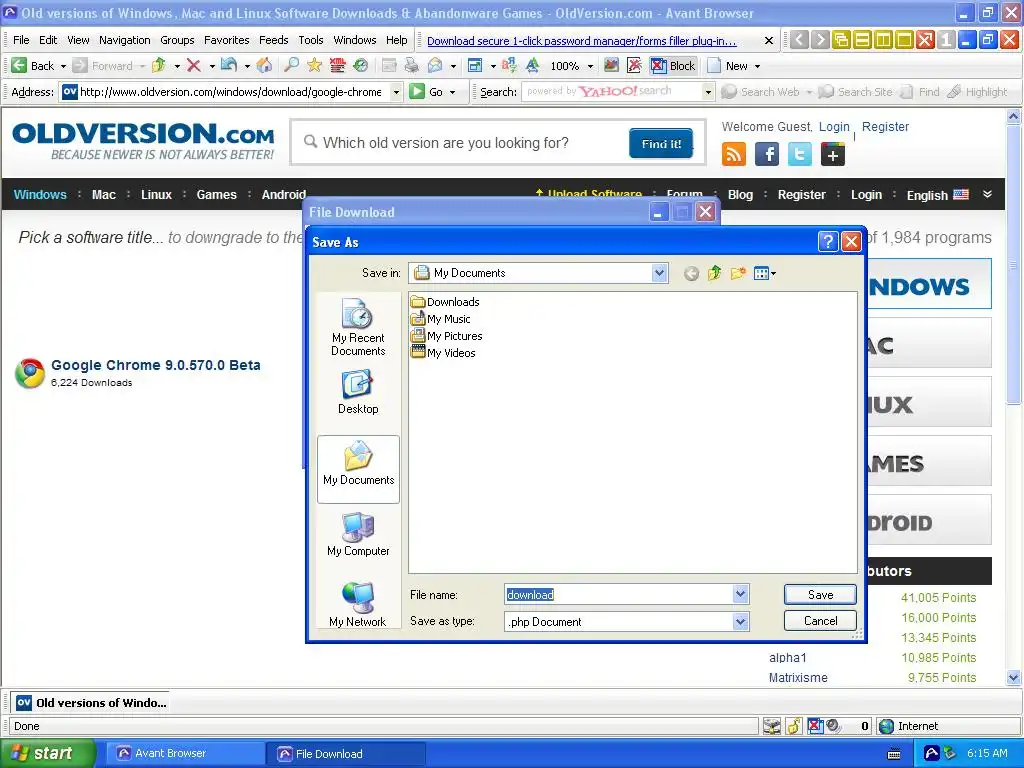Image resolution: width=1024 pixels, height=768 pixels.
Task: Select the Games category tab
Action: pyautogui.click(x=216, y=195)
